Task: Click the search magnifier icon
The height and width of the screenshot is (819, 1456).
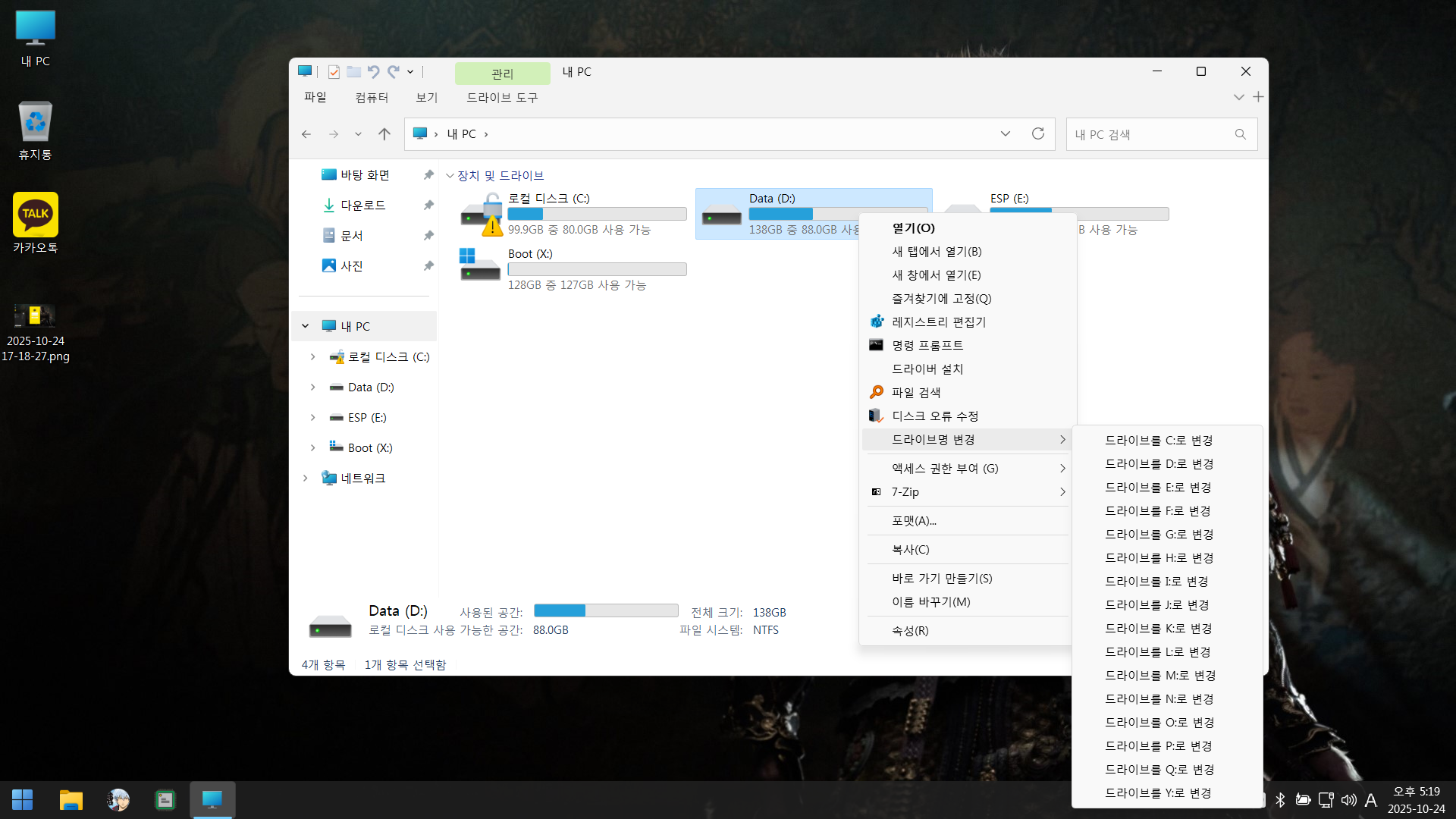Action: [1240, 134]
